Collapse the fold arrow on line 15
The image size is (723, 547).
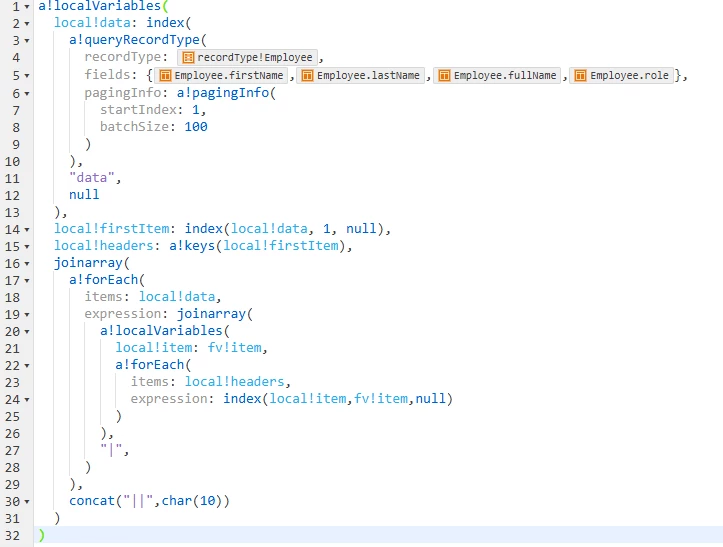point(27,246)
